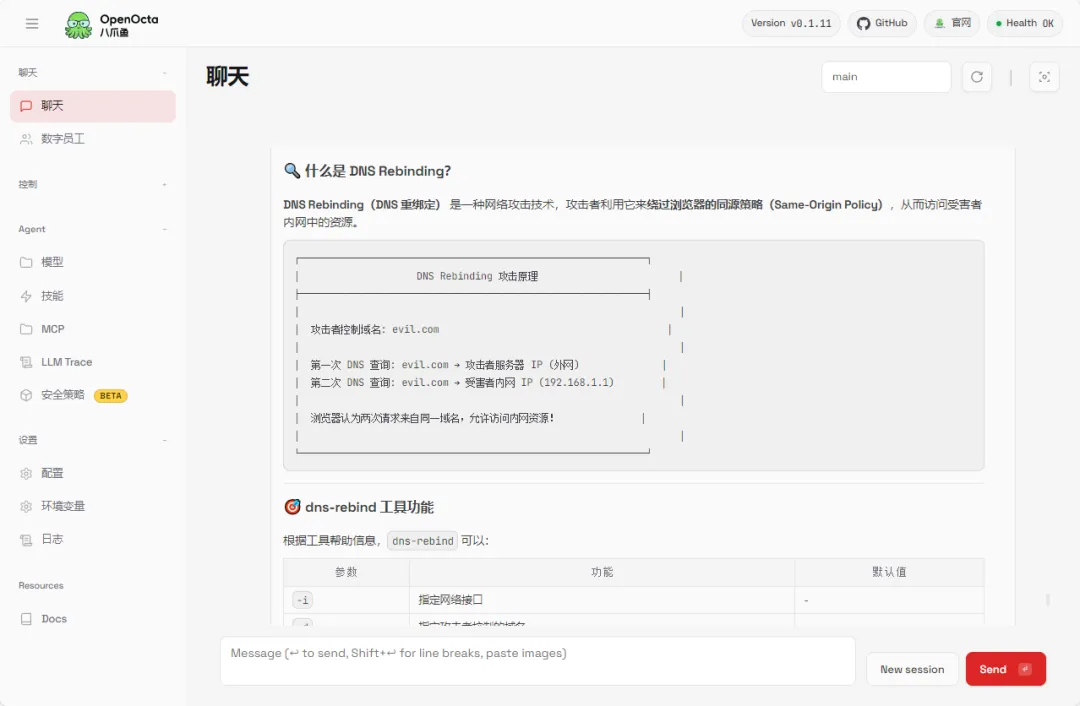
Task: Click the 默认值 table column header
Action: click(x=889, y=572)
